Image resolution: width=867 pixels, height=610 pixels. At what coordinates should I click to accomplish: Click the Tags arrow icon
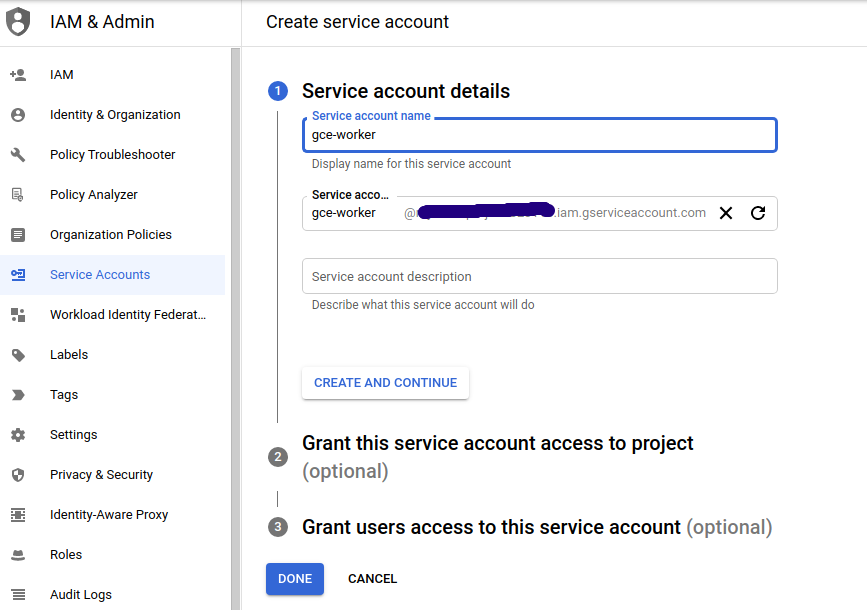pyautogui.click(x=18, y=395)
